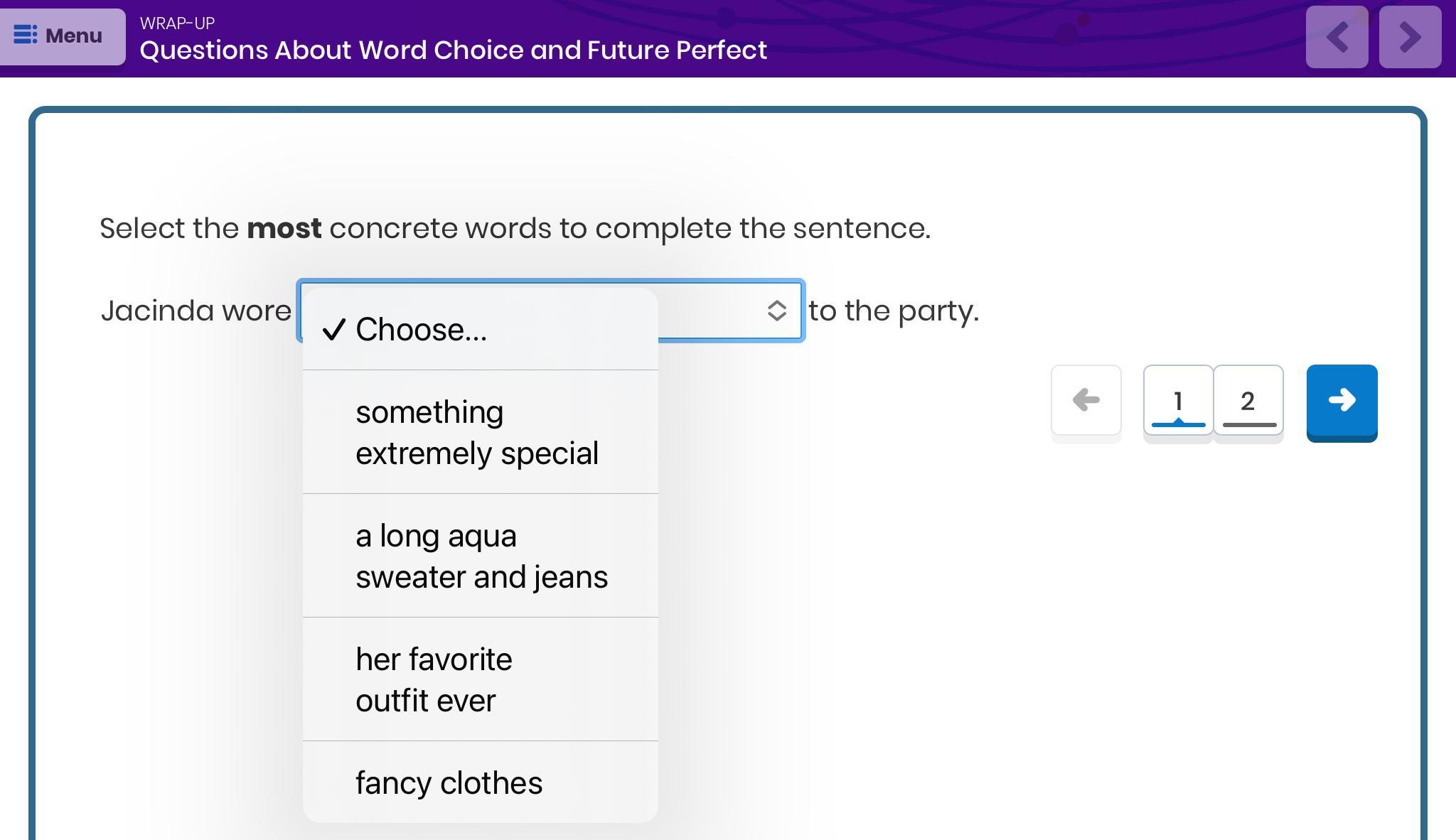The width and height of the screenshot is (1456, 840).
Task: Open the Menu button label
Action: tap(74, 36)
